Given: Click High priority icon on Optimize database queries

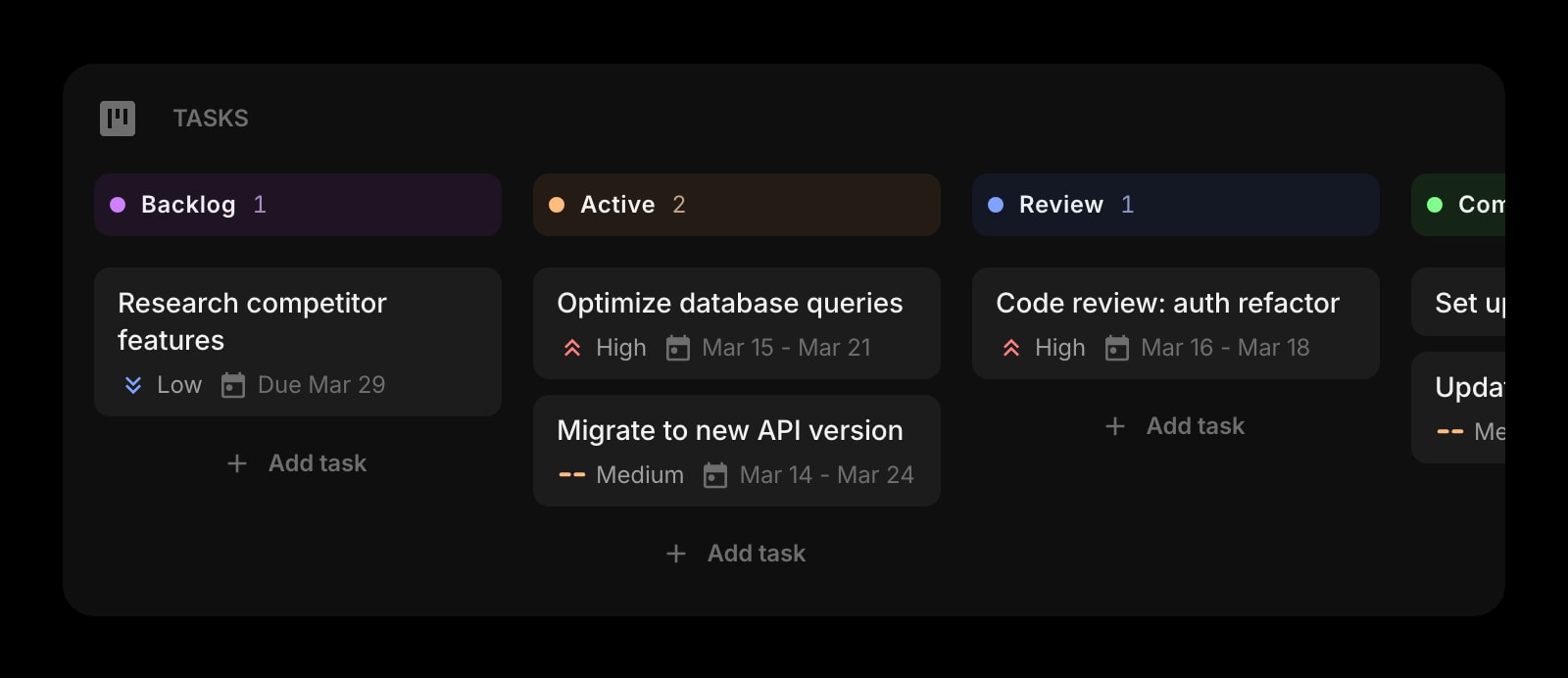Looking at the screenshot, I should coord(572,348).
